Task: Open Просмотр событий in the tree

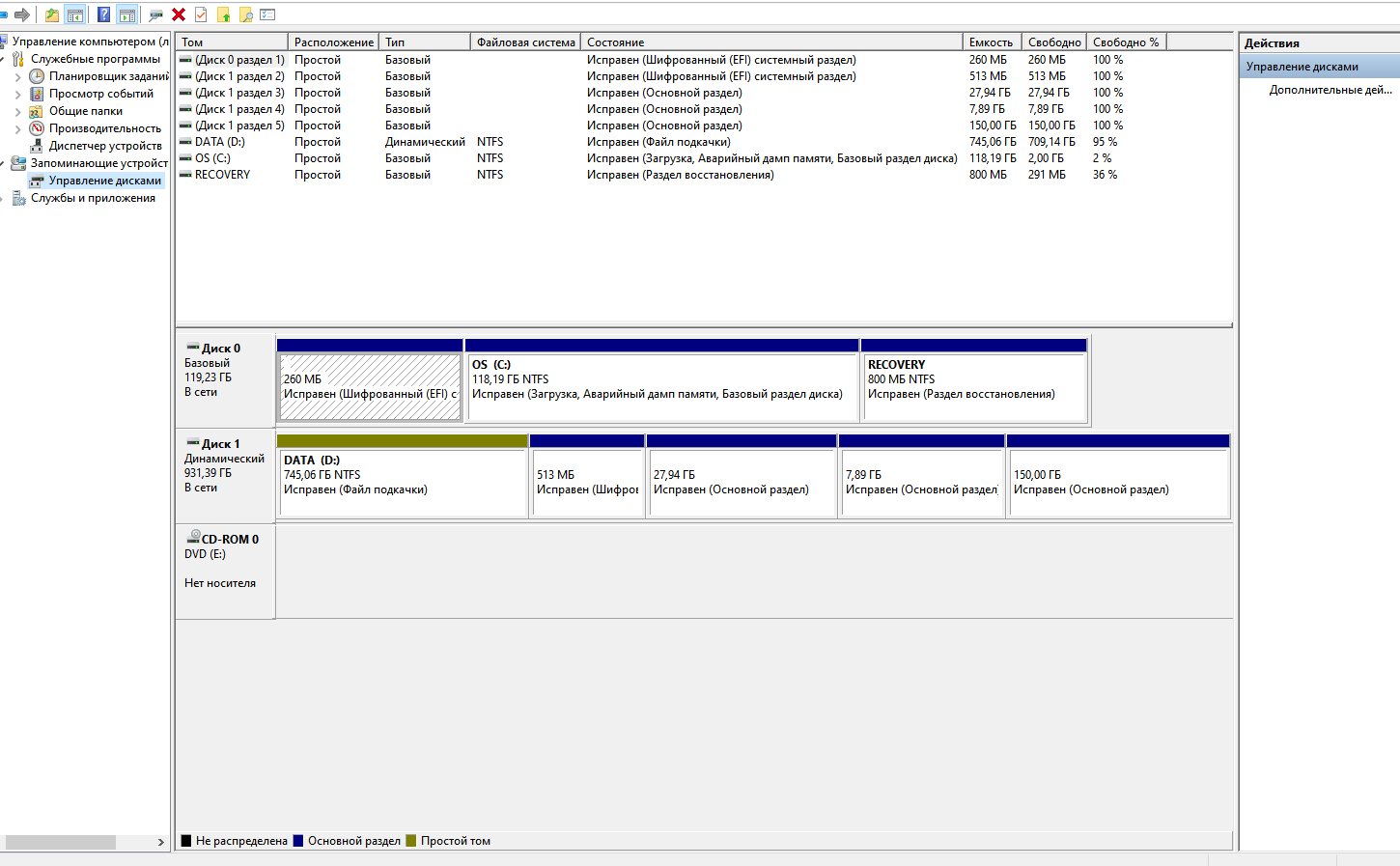Action: coord(101,94)
